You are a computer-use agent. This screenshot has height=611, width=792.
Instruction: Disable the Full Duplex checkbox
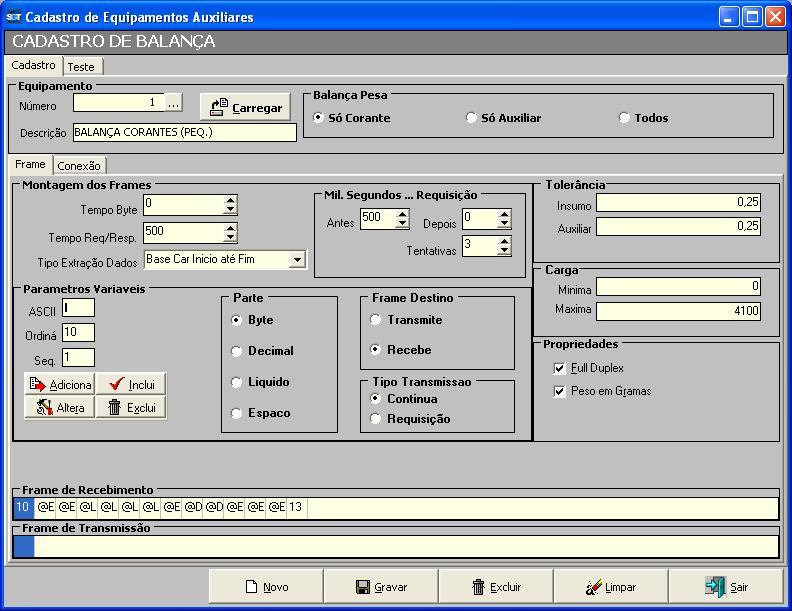[559, 368]
